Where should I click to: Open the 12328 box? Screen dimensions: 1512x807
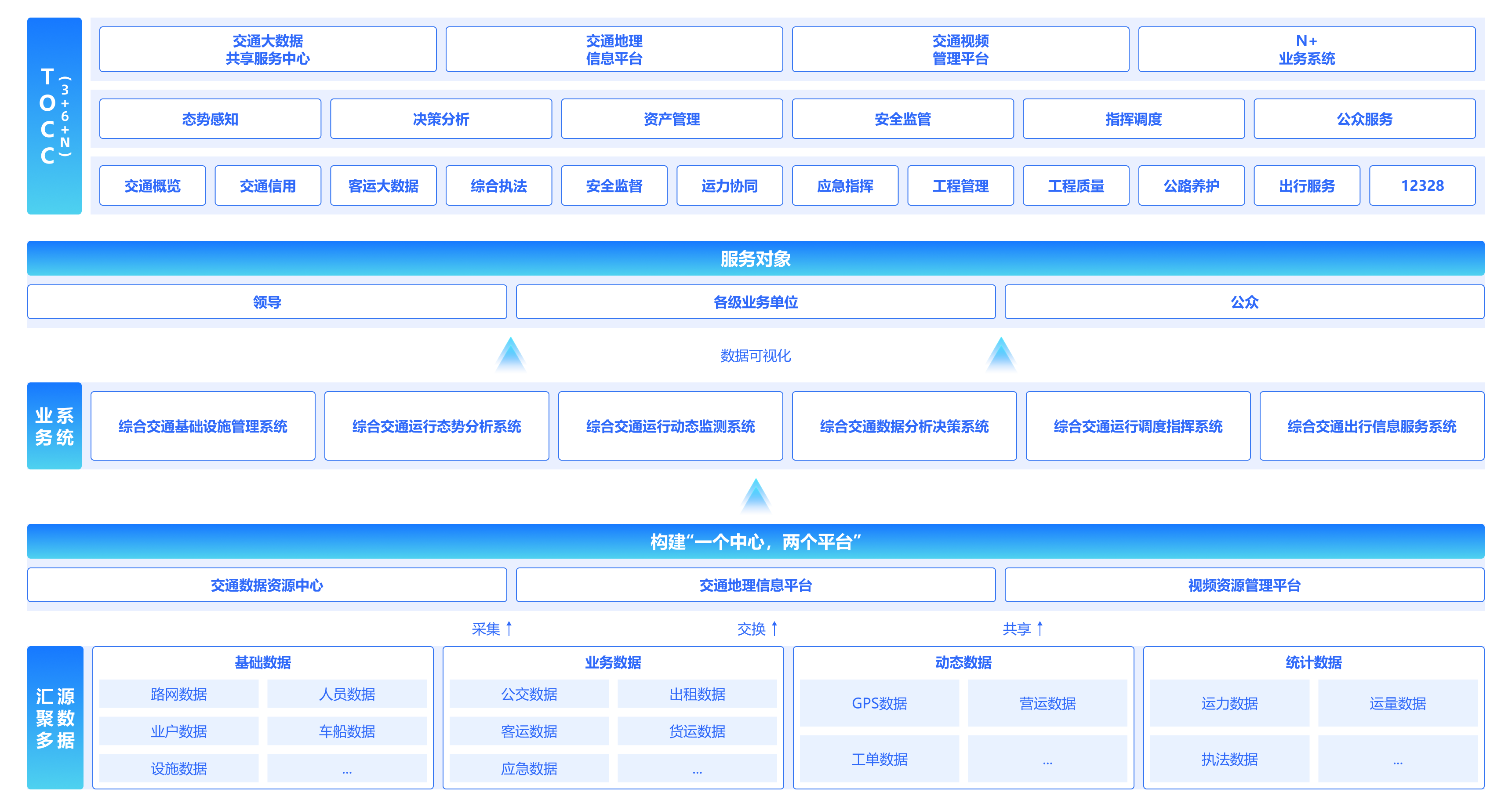click(1422, 186)
